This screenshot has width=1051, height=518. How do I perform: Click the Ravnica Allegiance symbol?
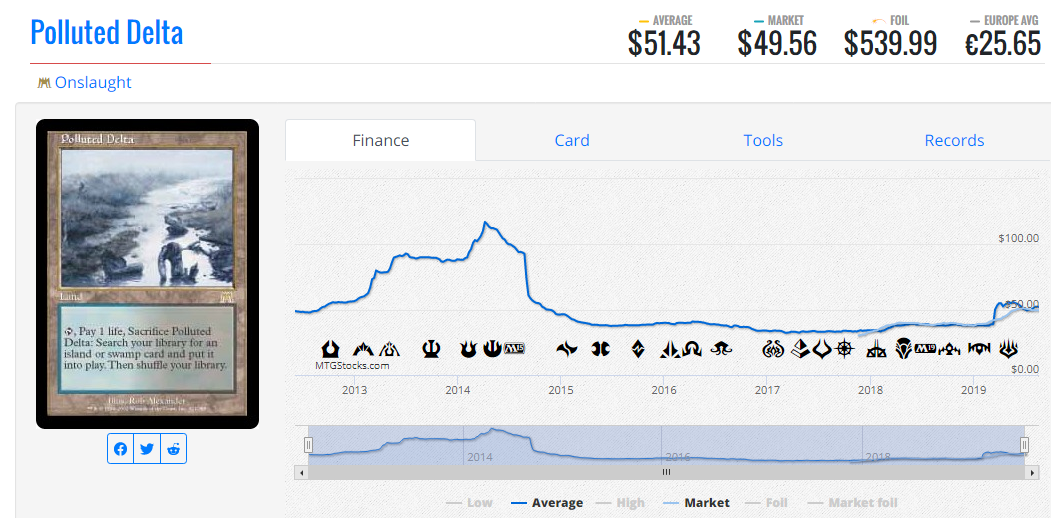[979, 348]
